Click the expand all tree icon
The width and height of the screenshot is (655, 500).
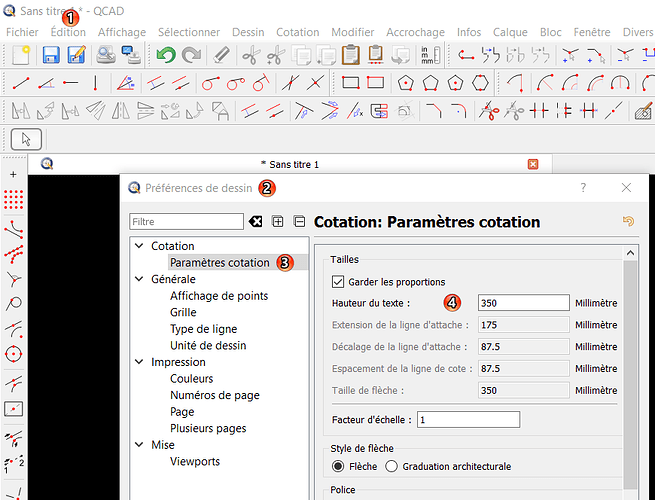pyautogui.click(x=278, y=221)
